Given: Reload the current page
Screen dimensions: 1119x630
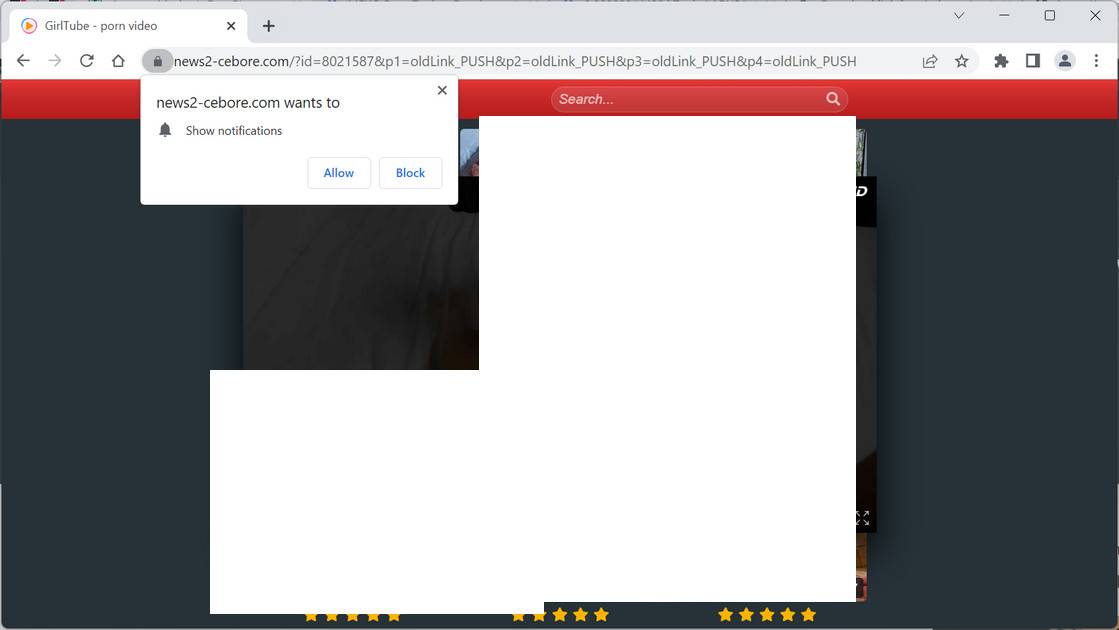Looking at the screenshot, I should tap(86, 61).
